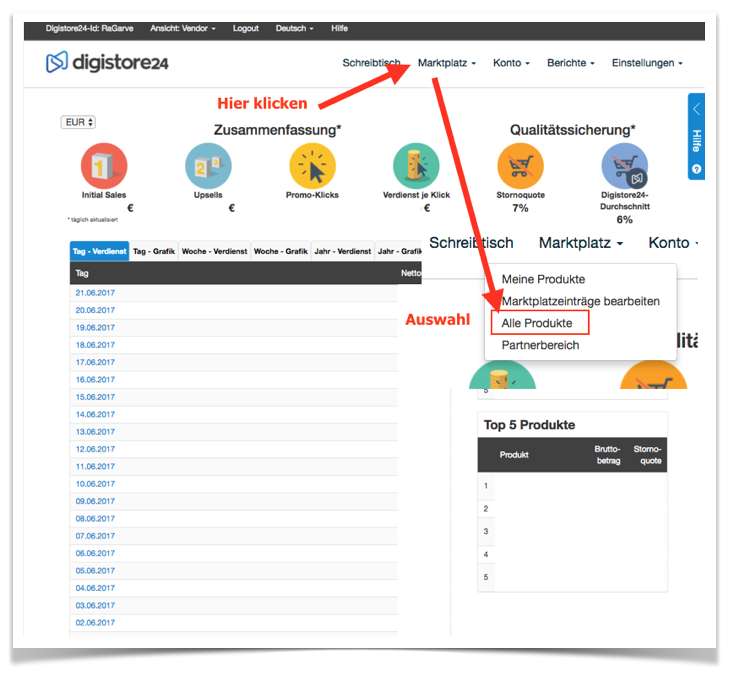The width and height of the screenshot is (730, 680).
Task: Click the Stornoquote shopping cart icon
Action: pyautogui.click(x=520, y=166)
